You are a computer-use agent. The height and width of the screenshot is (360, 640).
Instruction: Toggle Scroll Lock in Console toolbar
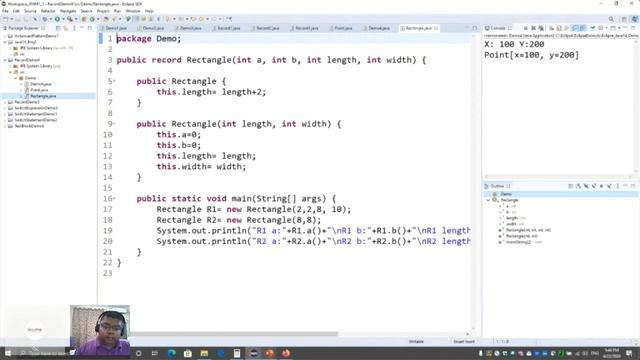click(x=559, y=28)
